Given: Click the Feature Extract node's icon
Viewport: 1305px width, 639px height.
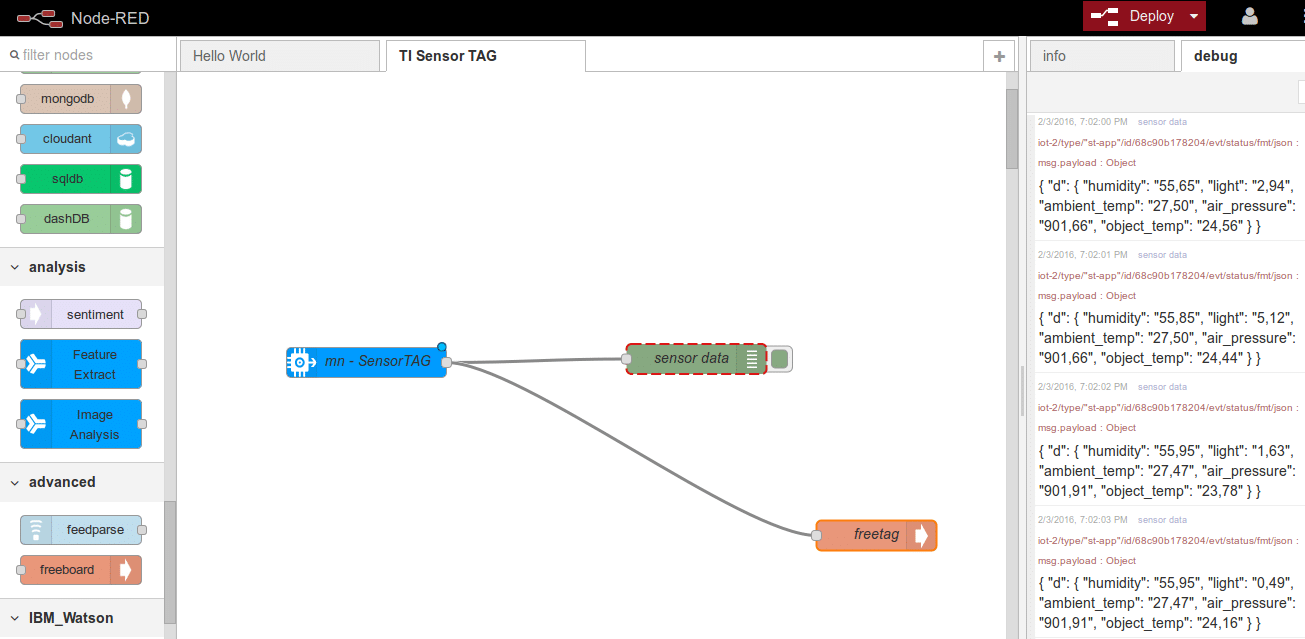Looking at the screenshot, I should point(35,364).
